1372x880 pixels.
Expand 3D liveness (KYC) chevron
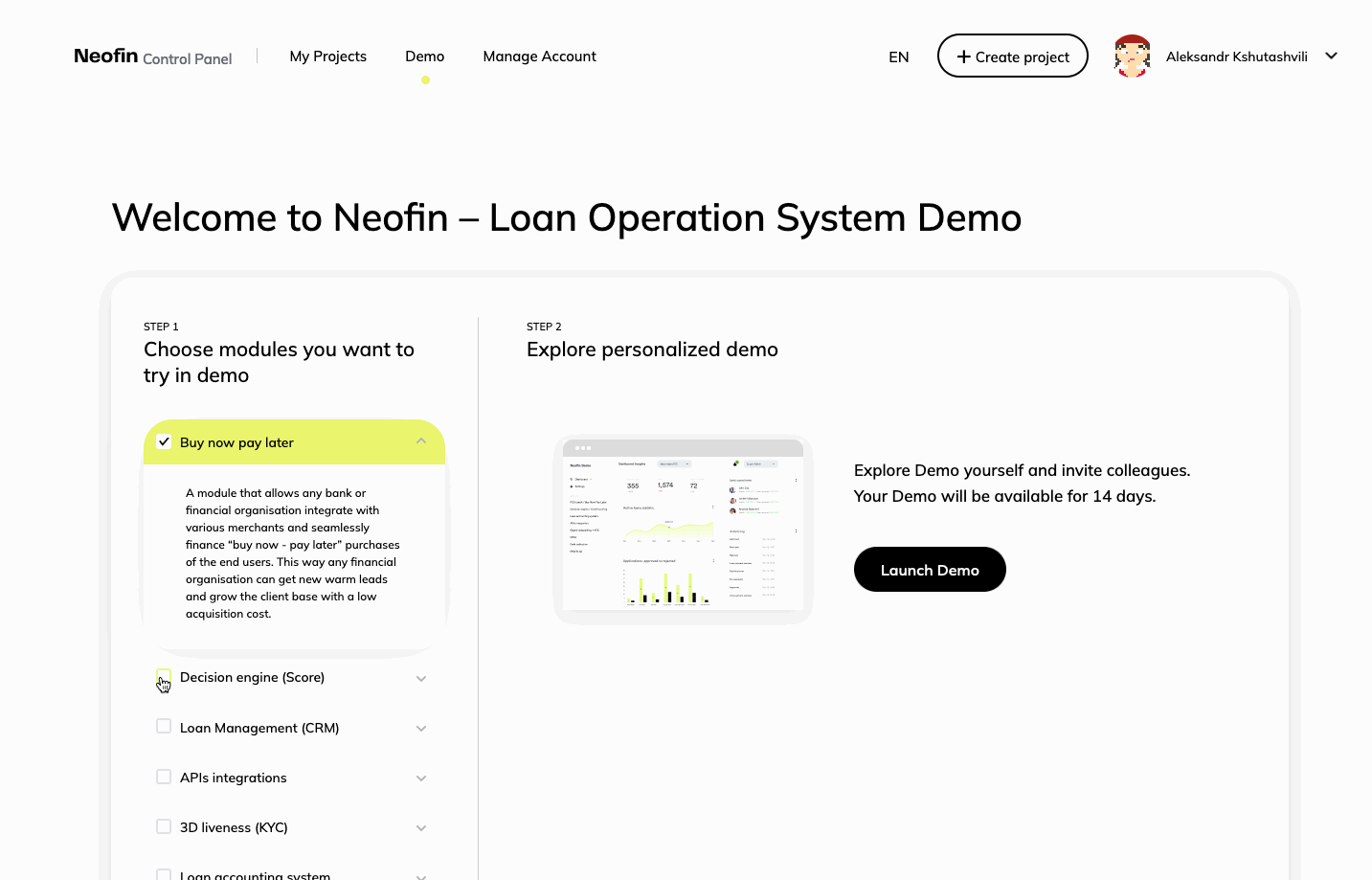pos(421,827)
